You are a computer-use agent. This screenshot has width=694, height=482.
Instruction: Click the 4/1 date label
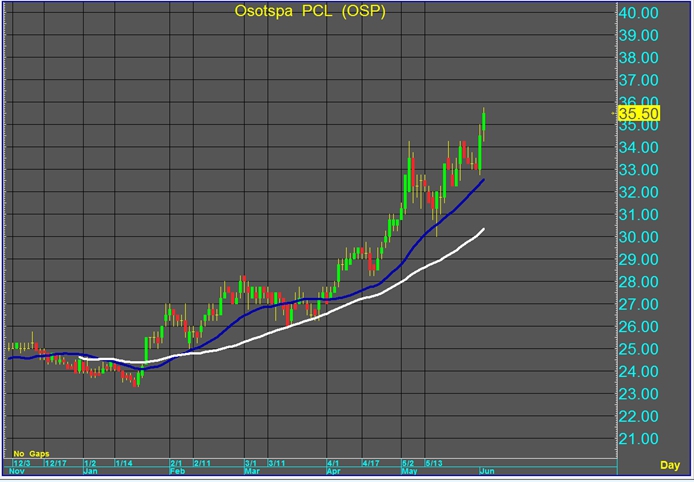tap(333, 463)
